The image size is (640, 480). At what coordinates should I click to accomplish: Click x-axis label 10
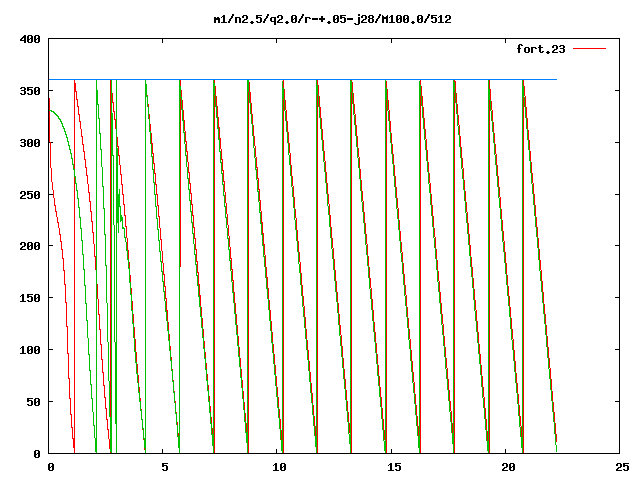coord(279,467)
